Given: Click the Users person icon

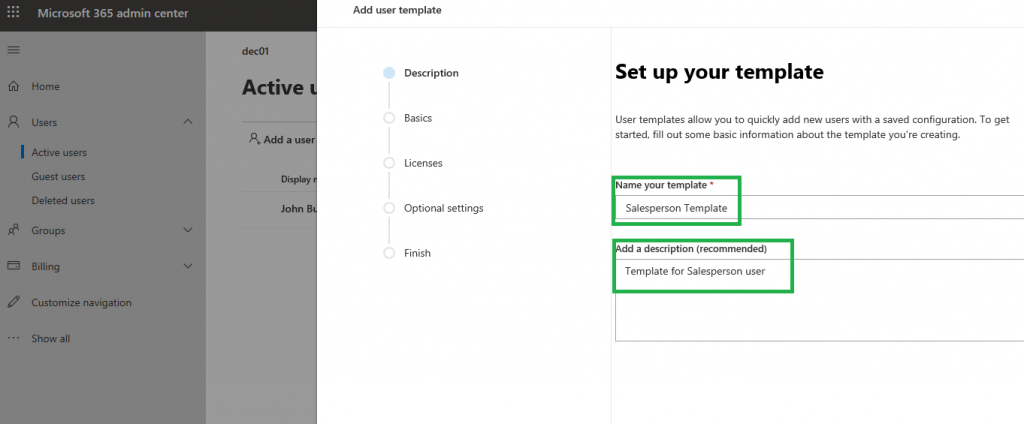Looking at the screenshot, I should point(14,122).
